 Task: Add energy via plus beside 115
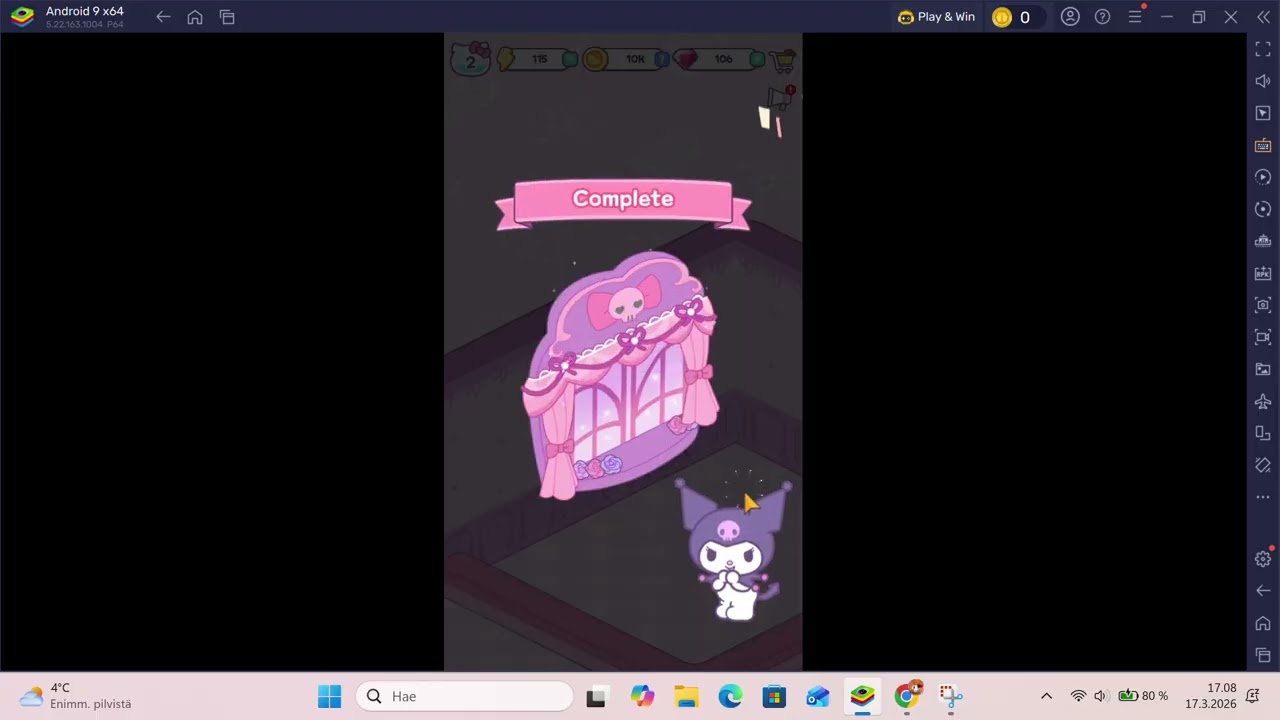coord(570,59)
